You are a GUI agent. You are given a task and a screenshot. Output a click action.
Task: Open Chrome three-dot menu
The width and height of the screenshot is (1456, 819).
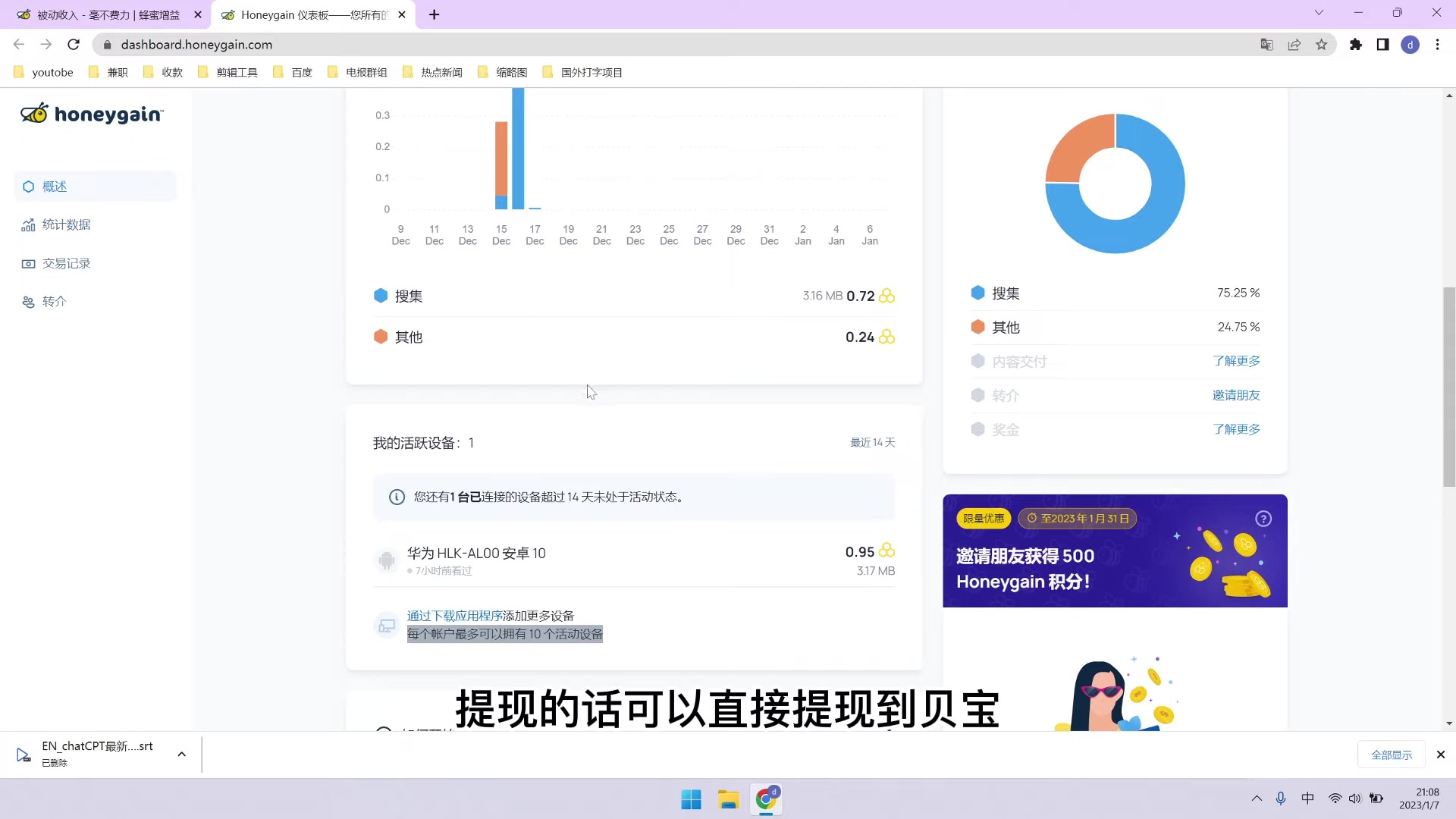[x=1438, y=45]
